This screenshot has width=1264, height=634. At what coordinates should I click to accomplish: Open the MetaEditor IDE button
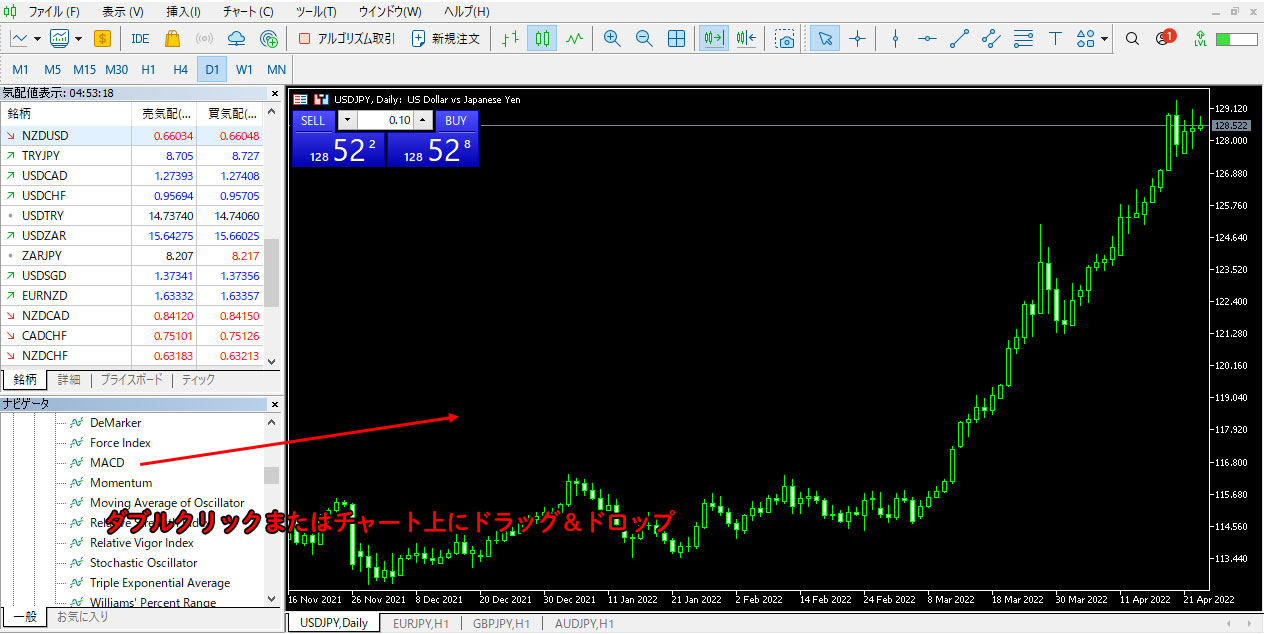(140, 38)
